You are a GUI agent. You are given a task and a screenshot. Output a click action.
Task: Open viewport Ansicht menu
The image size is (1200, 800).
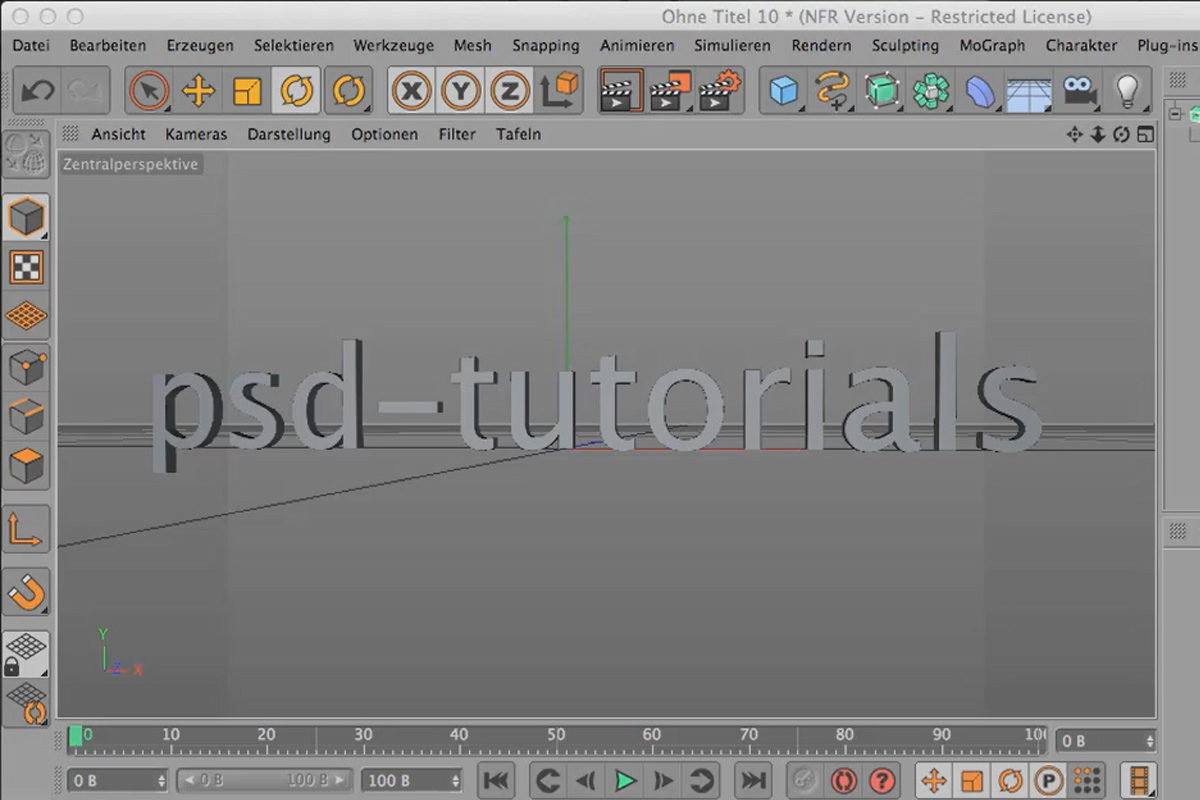tap(119, 134)
